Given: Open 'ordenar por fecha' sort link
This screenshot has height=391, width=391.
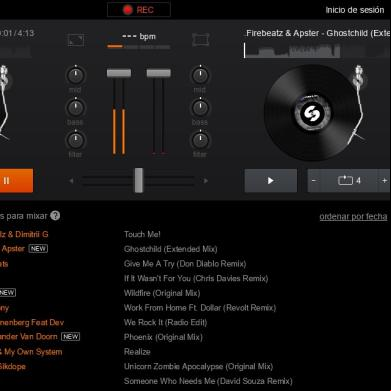Looking at the screenshot, I should (353, 216).
